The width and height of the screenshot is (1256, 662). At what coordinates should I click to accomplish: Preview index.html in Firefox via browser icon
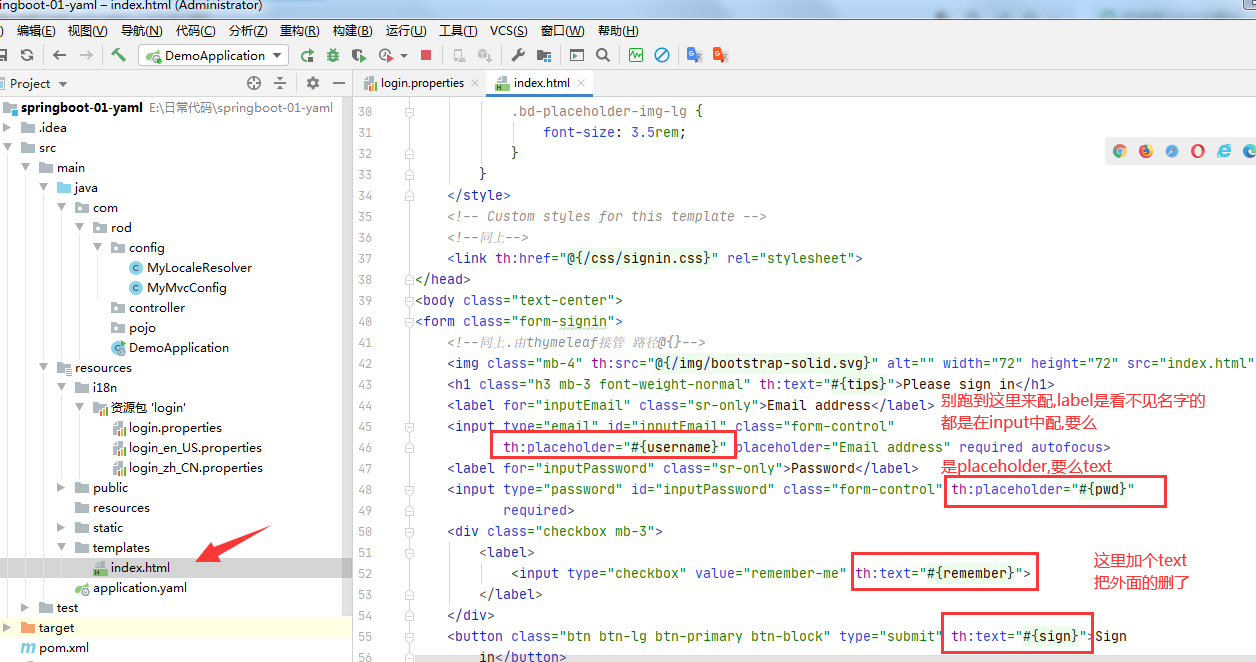1145,150
